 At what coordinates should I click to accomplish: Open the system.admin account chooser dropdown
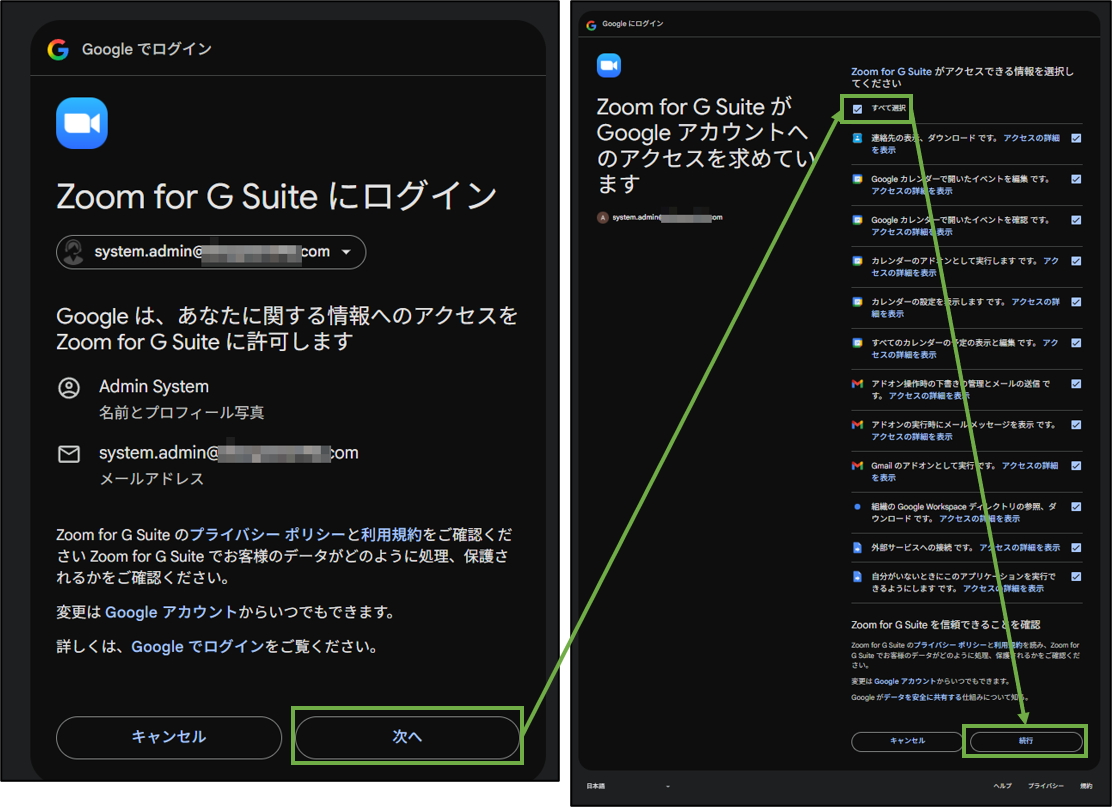click(x=211, y=252)
